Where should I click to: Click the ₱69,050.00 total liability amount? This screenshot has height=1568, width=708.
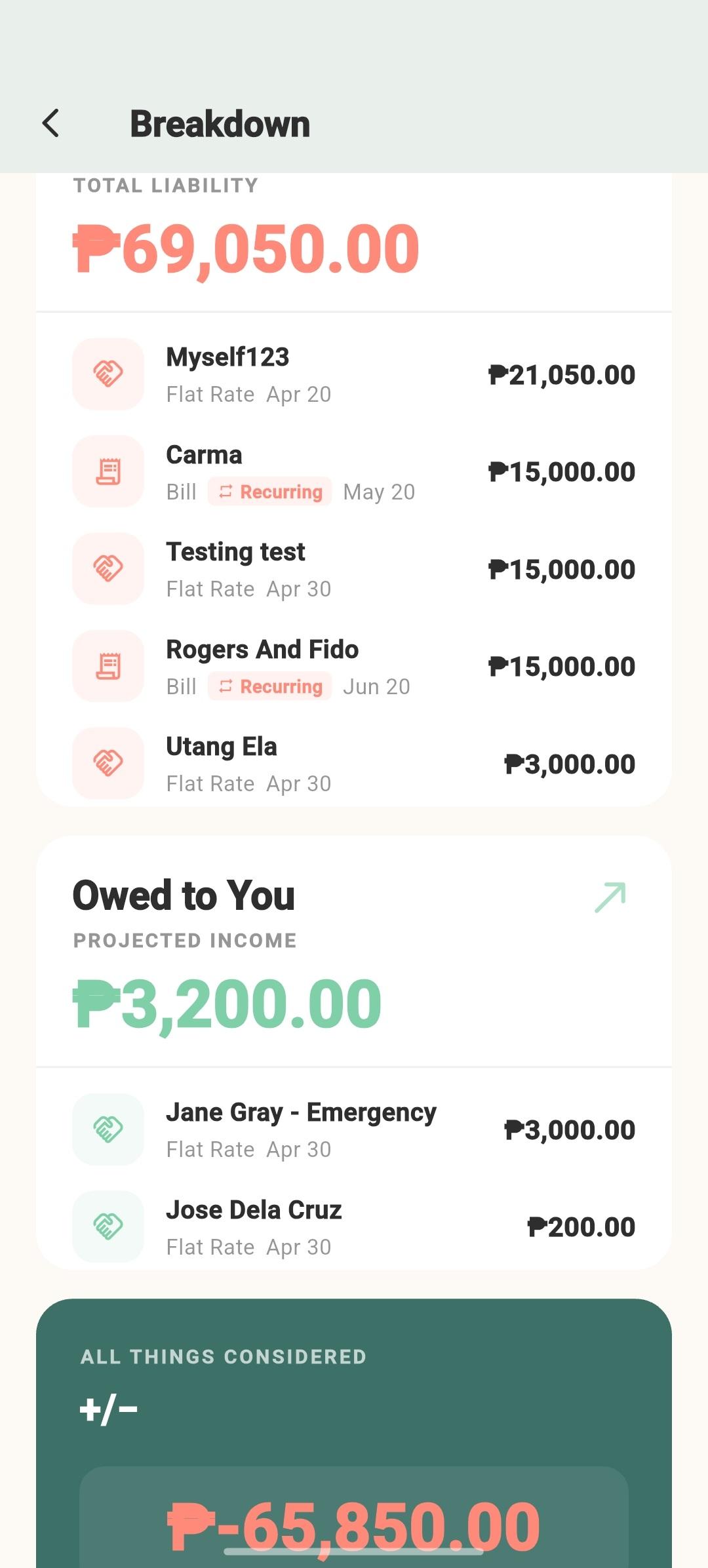pos(246,249)
